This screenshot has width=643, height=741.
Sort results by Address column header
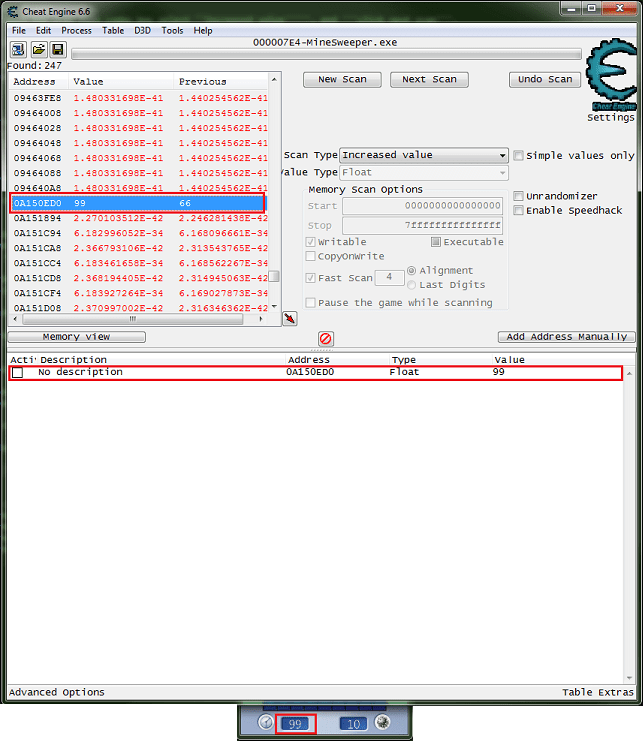tap(39, 82)
